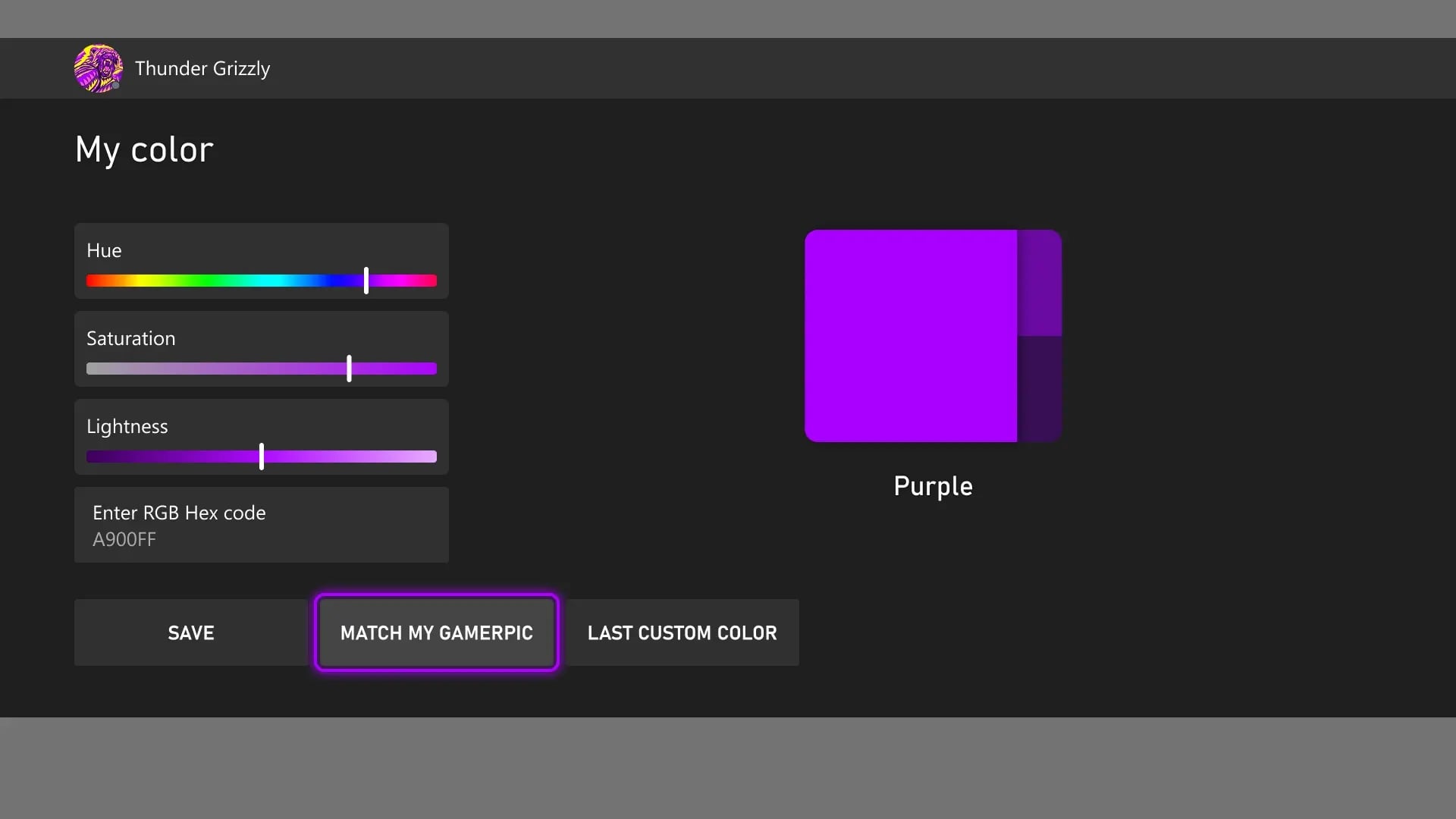1456x819 pixels.
Task: Click the Lightness slider handle
Action: (x=262, y=457)
